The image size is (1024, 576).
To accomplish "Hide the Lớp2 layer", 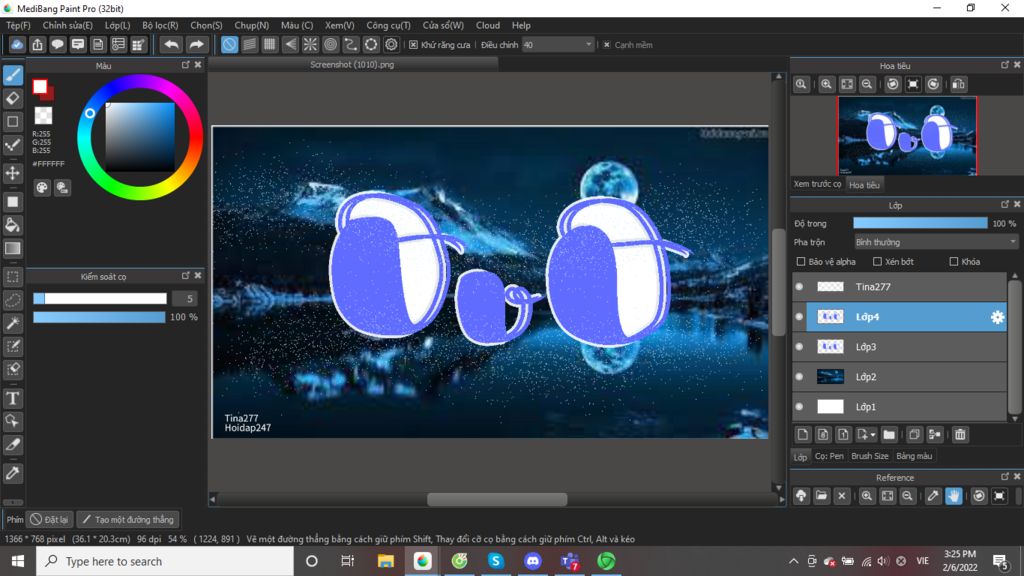I will pos(799,377).
